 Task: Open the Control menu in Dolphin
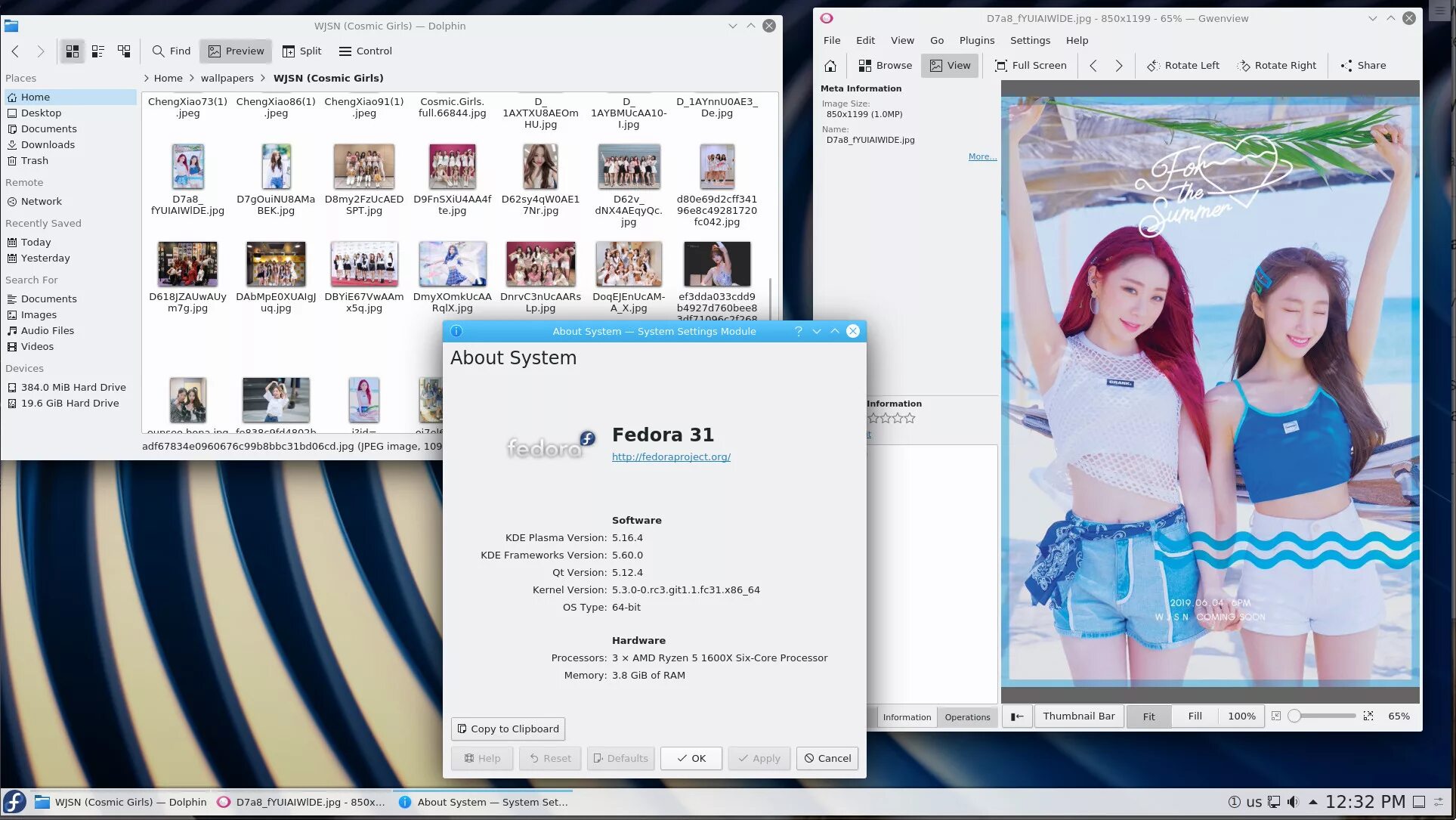pos(366,51)
